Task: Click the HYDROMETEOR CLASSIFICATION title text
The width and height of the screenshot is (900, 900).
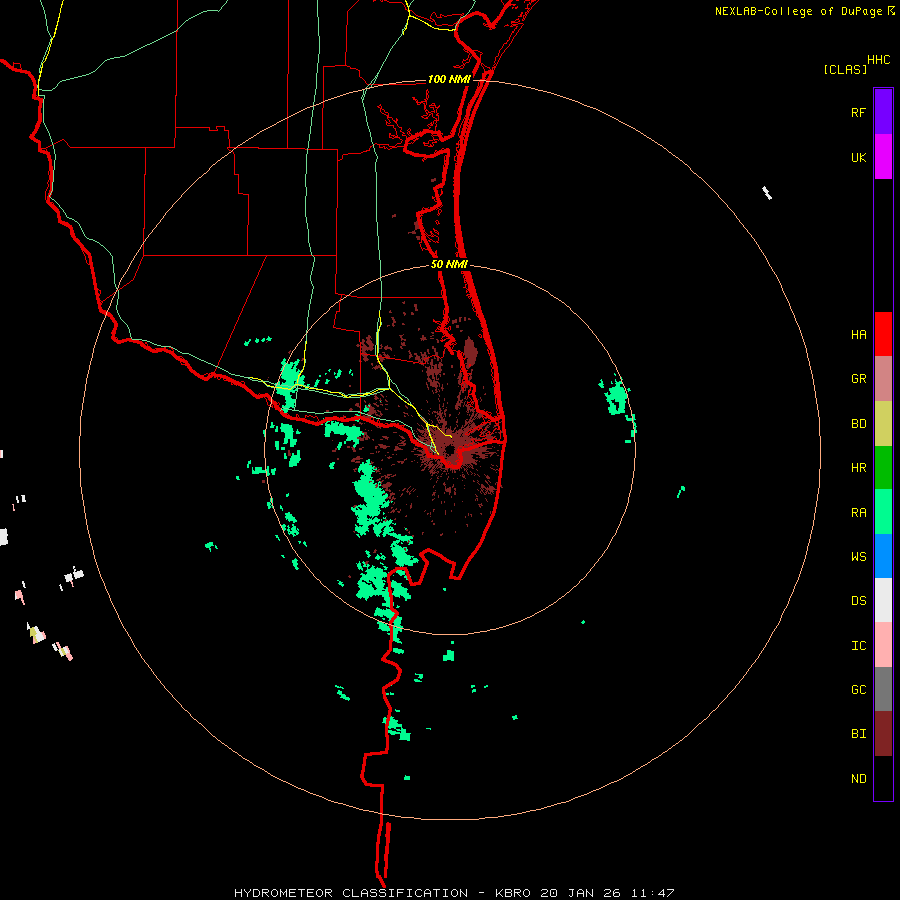Action: coord(350,893)
